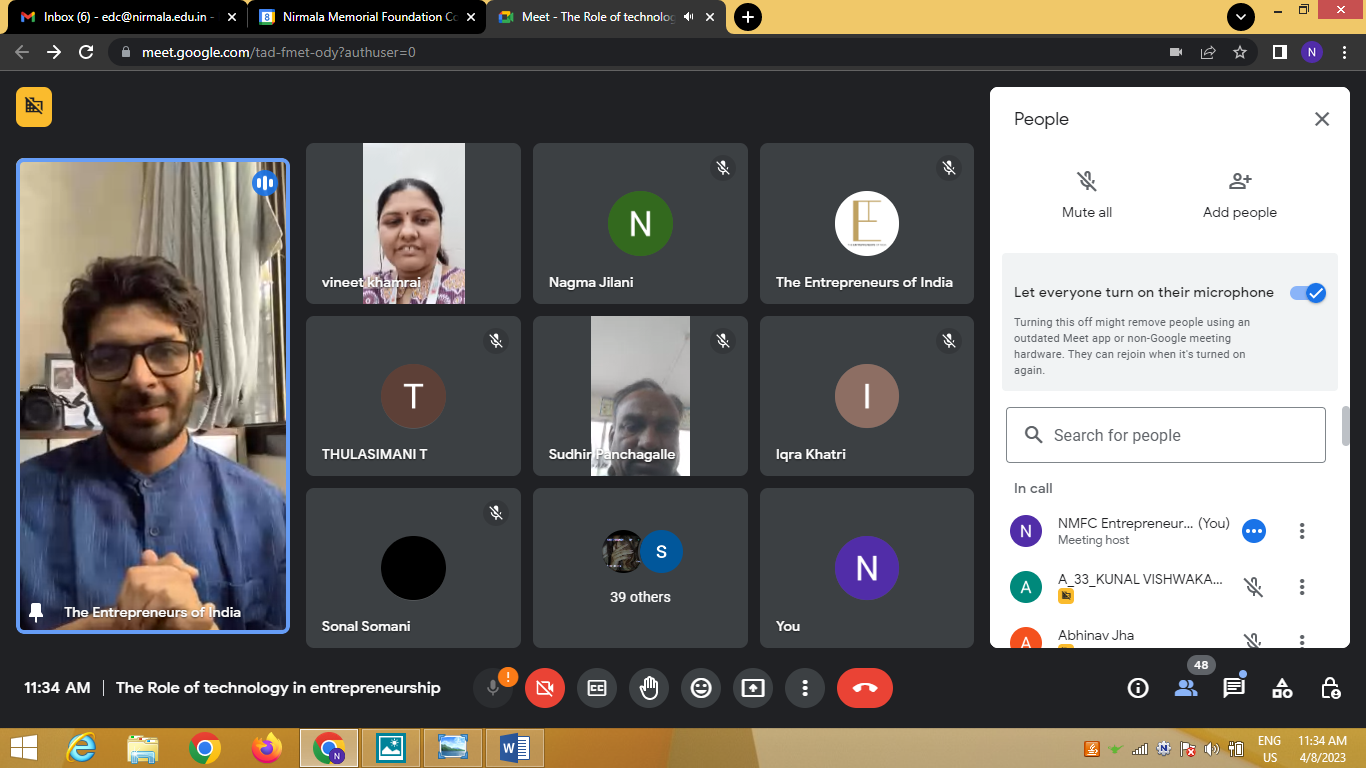
Task: Open the meeting details info icon
Action: coord(1138,688)
